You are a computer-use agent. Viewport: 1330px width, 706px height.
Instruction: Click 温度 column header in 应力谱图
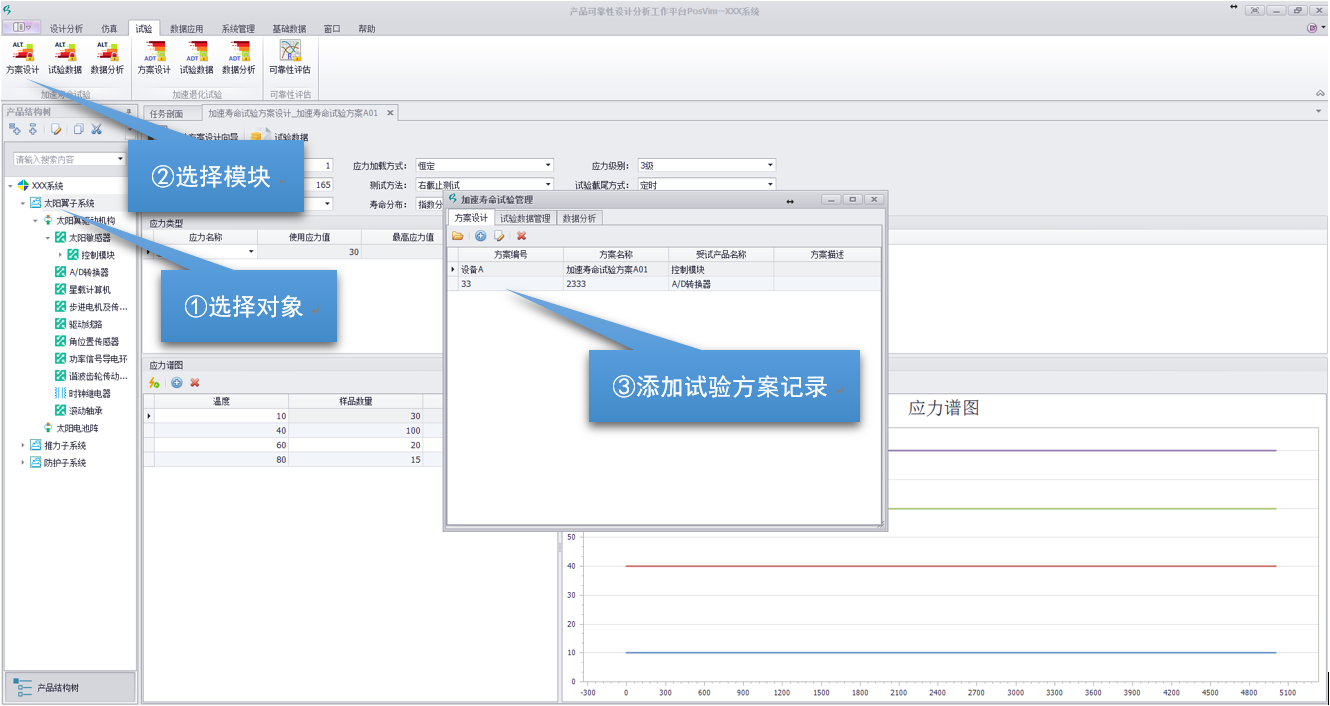coord(222,401)
